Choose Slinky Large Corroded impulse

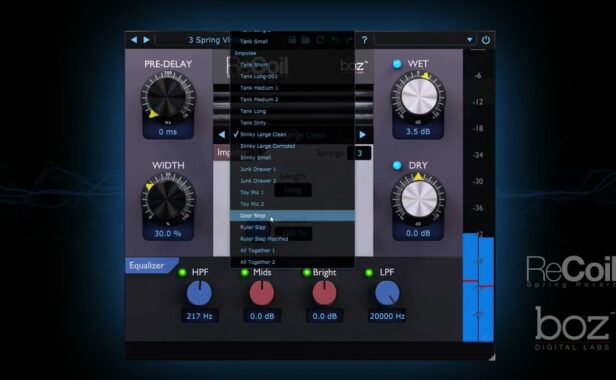tap(292, 146)
